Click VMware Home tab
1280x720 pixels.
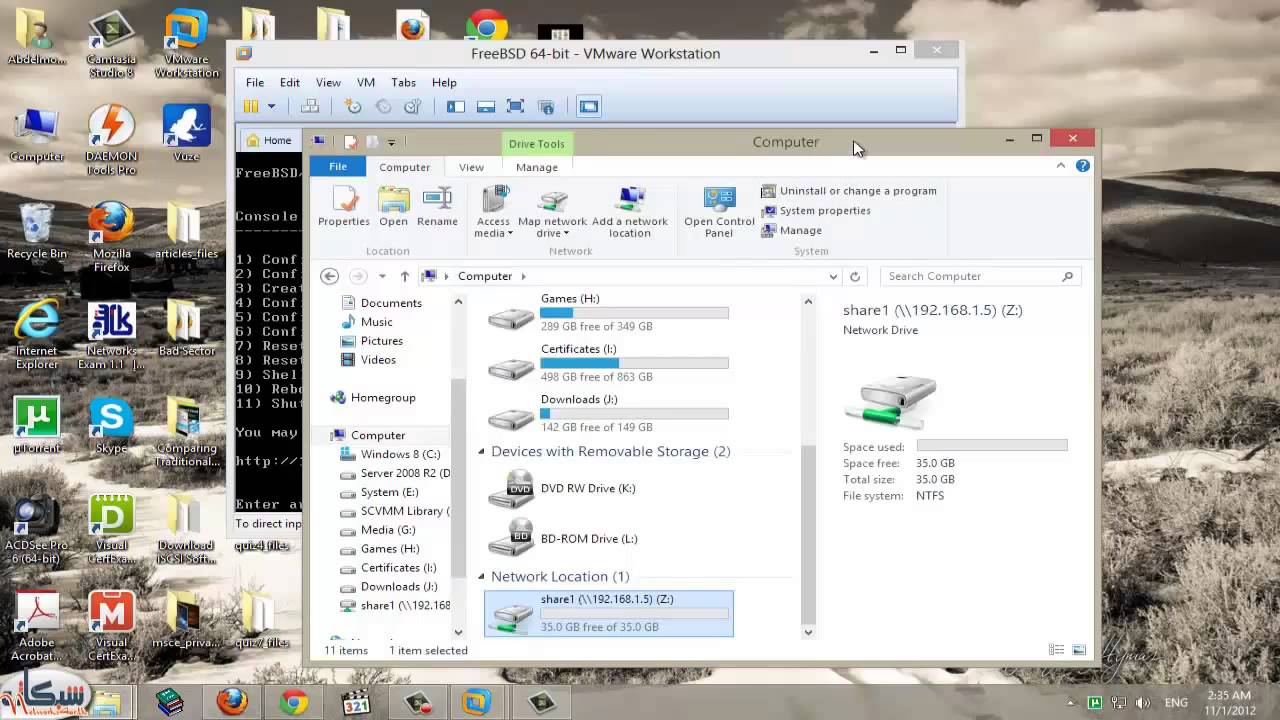click(x=269, y=141)
